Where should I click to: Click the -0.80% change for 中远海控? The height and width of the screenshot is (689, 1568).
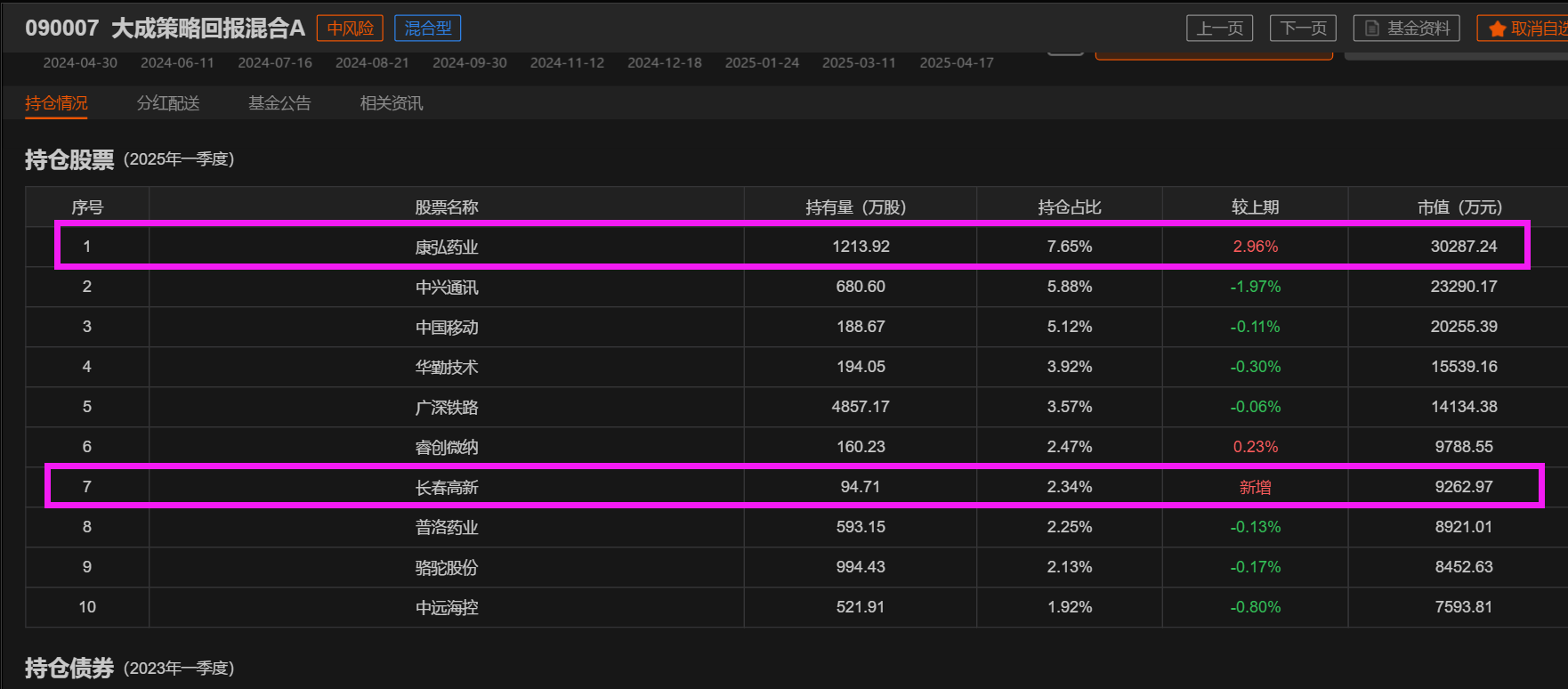pos(1256,607)
